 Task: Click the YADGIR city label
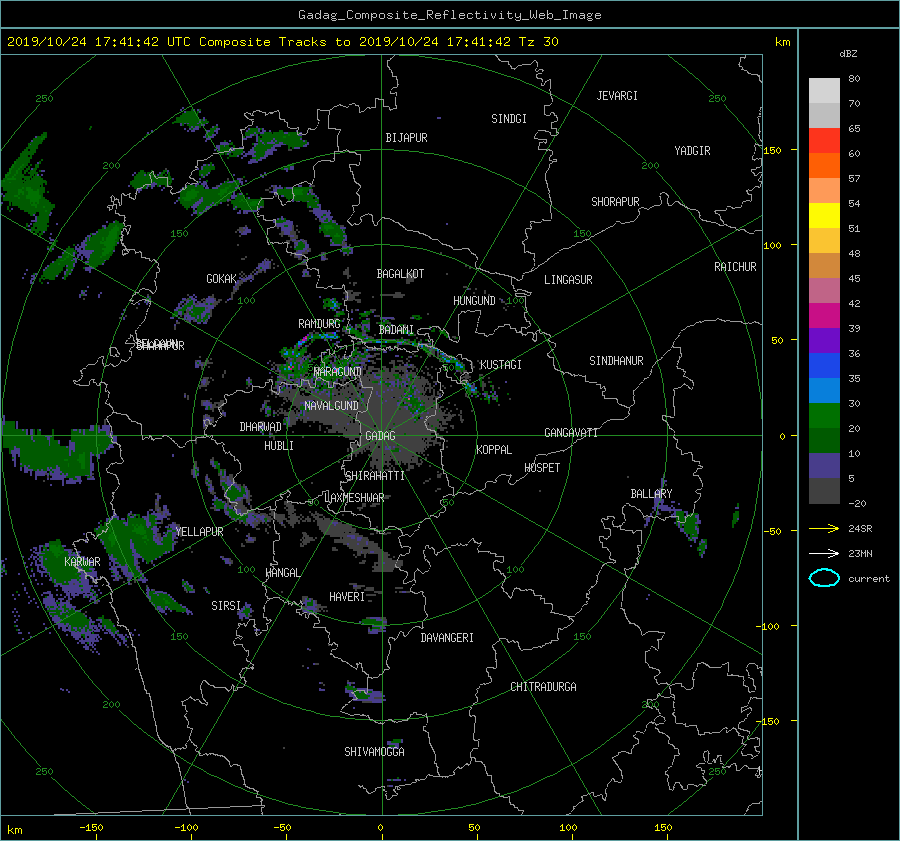pyautogui.click(x=692, y=151)
